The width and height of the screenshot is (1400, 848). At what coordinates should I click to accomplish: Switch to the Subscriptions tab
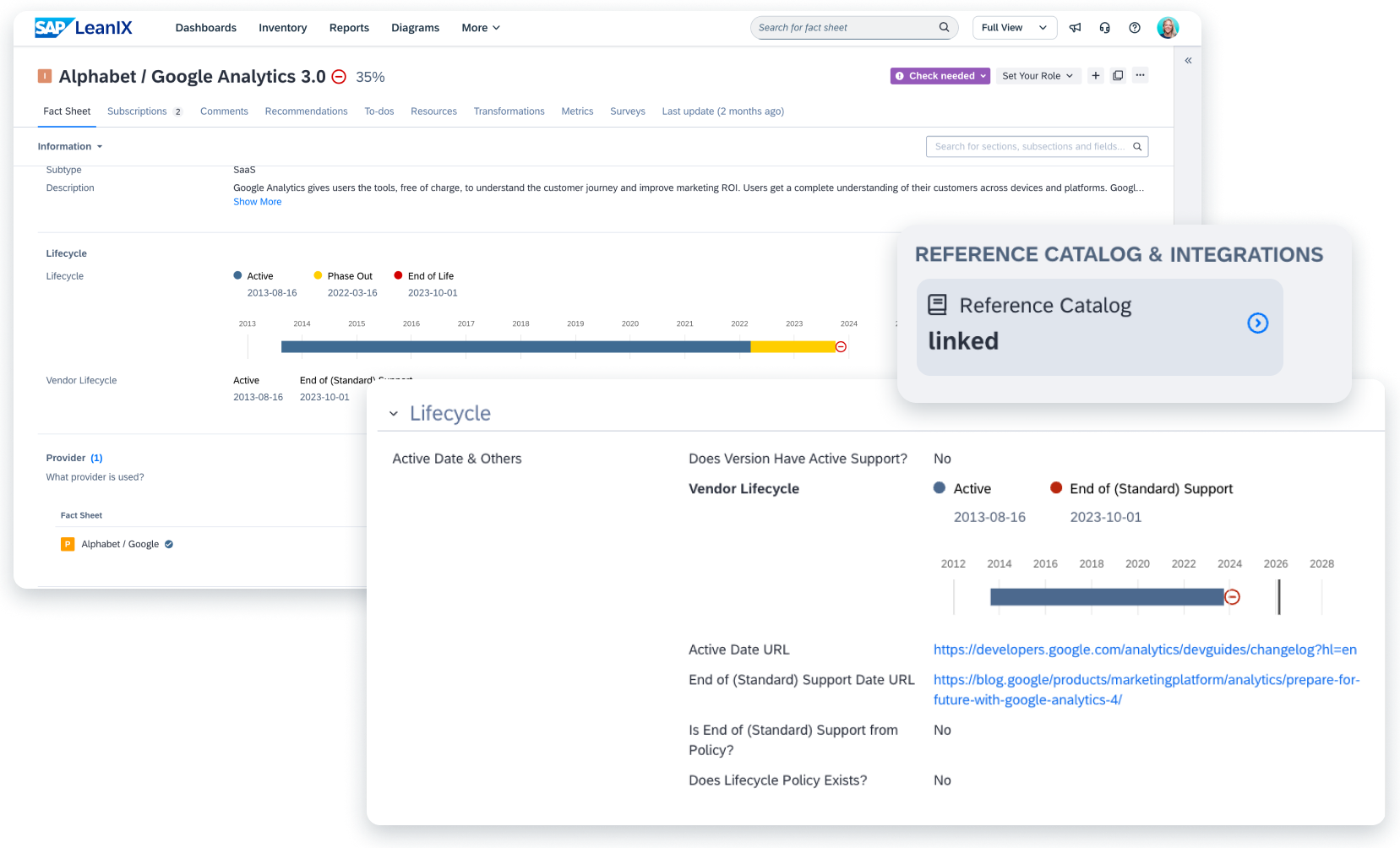point(138,111)
